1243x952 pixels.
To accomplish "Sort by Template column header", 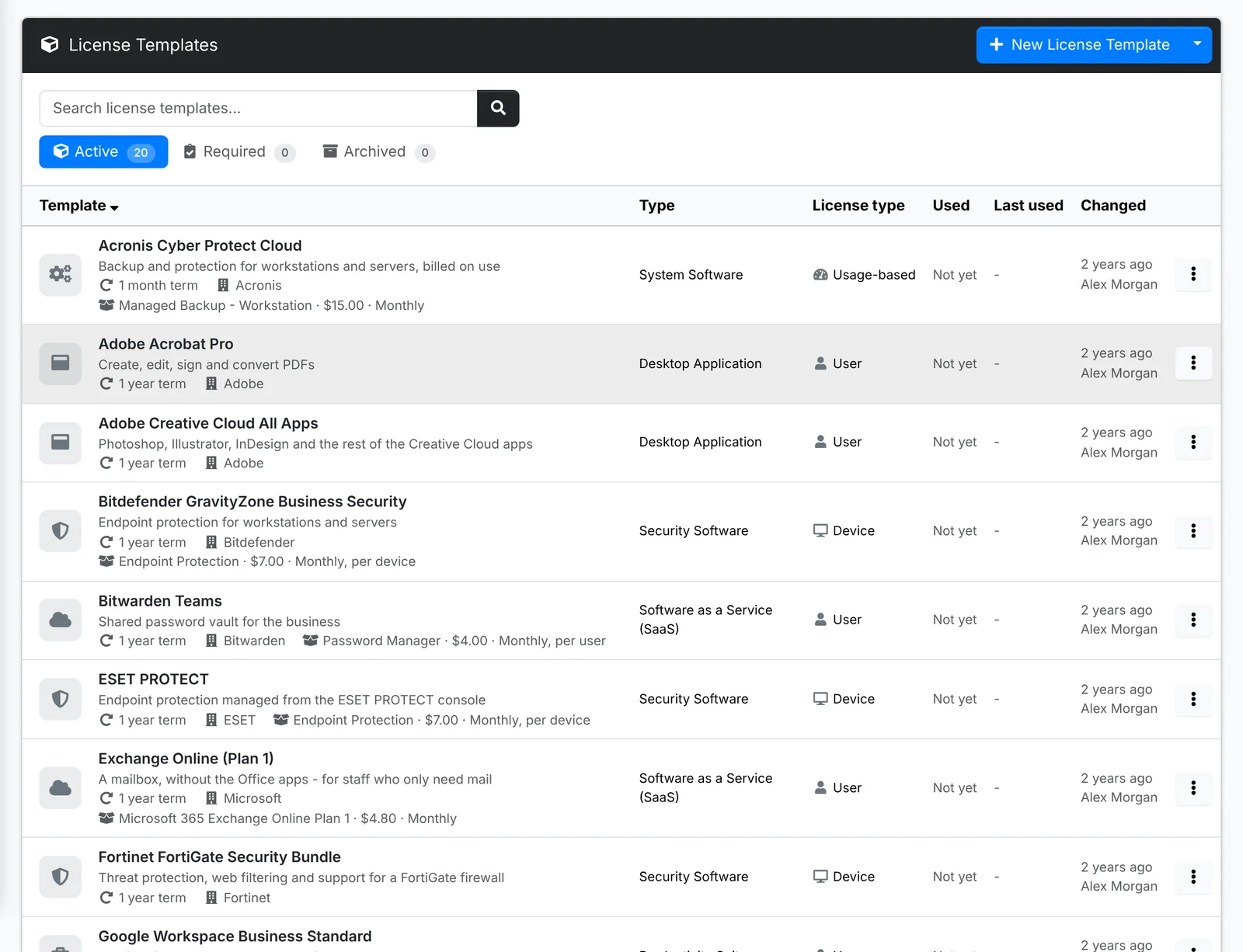I will 78,206.
